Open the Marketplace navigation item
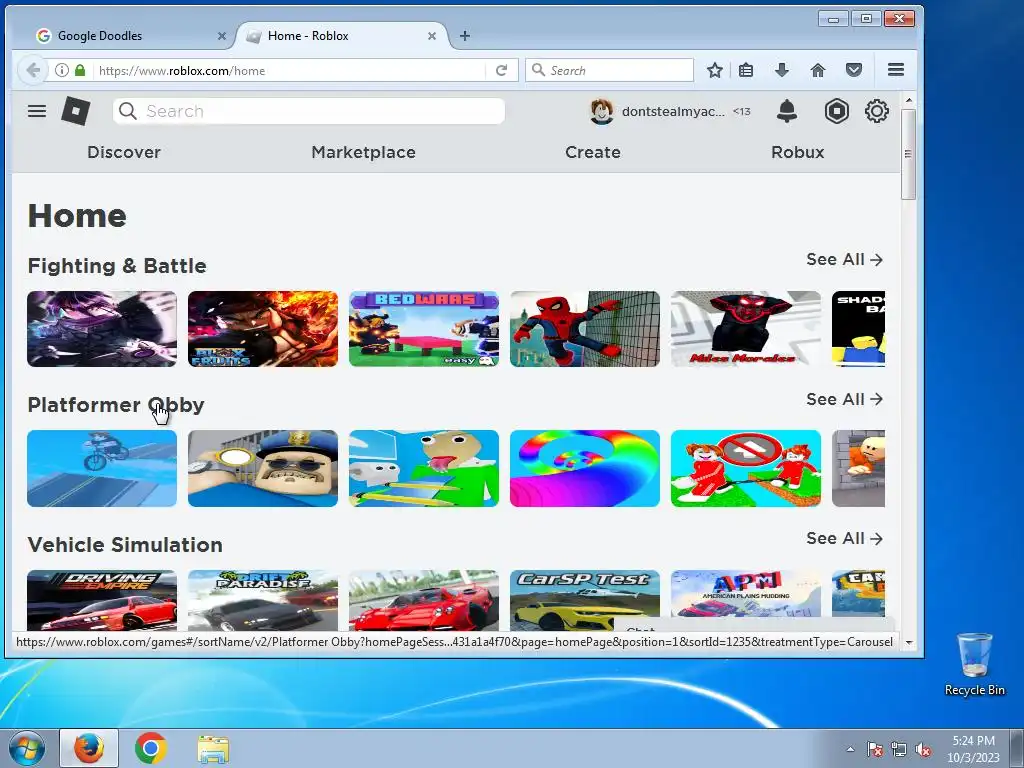Image resolution: width=1024 pixels, height=768 pixels. [x=363, y=152]
